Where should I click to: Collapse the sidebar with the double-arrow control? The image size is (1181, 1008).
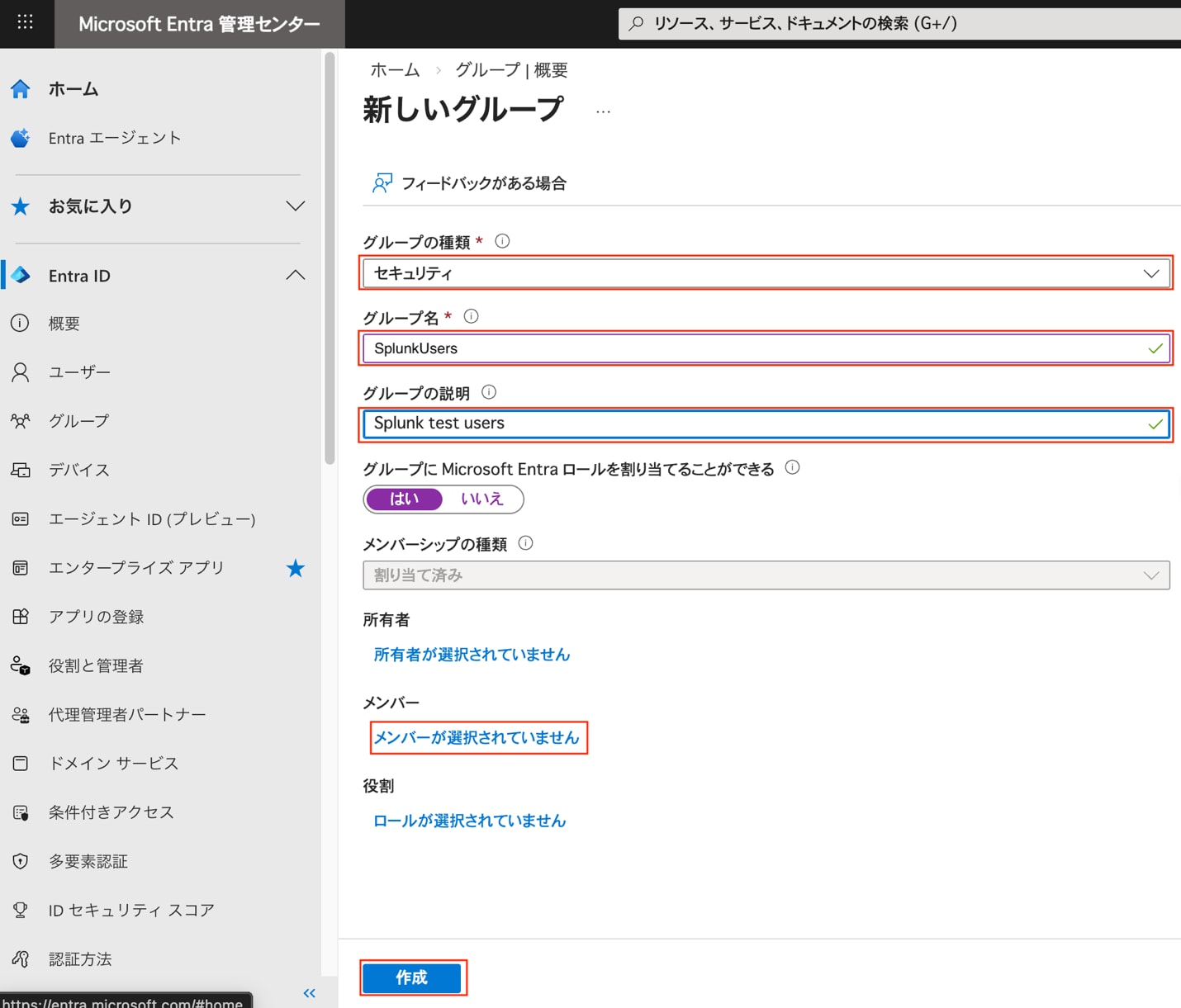coord(309,992)
